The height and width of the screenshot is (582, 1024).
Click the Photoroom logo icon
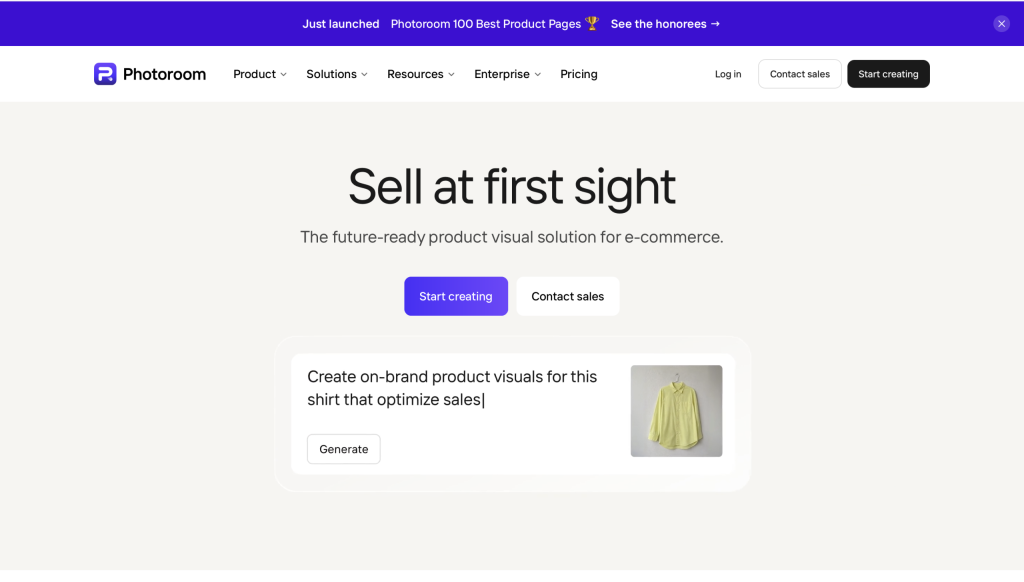point(105,74)
